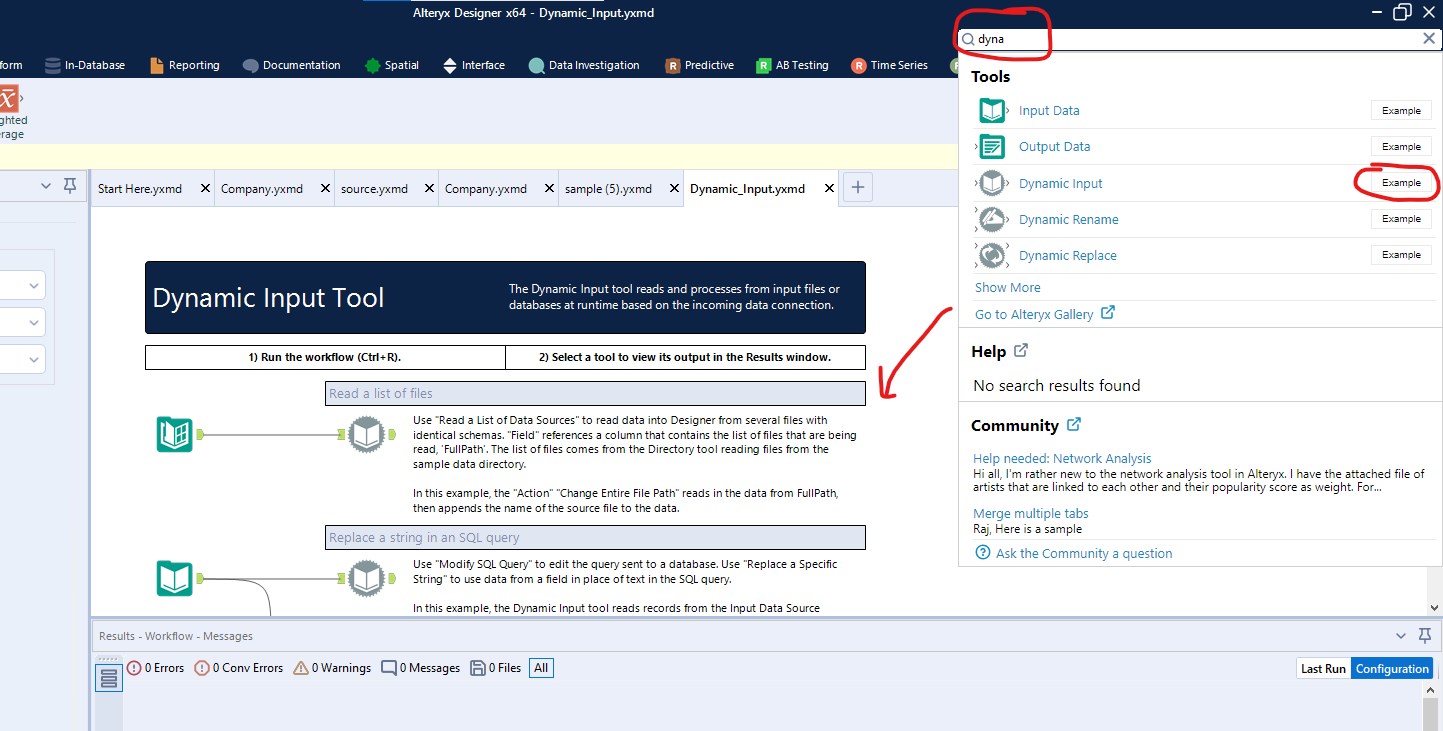
Task: Select the Input Data tool icon in search results
Action: pos(992,110)
